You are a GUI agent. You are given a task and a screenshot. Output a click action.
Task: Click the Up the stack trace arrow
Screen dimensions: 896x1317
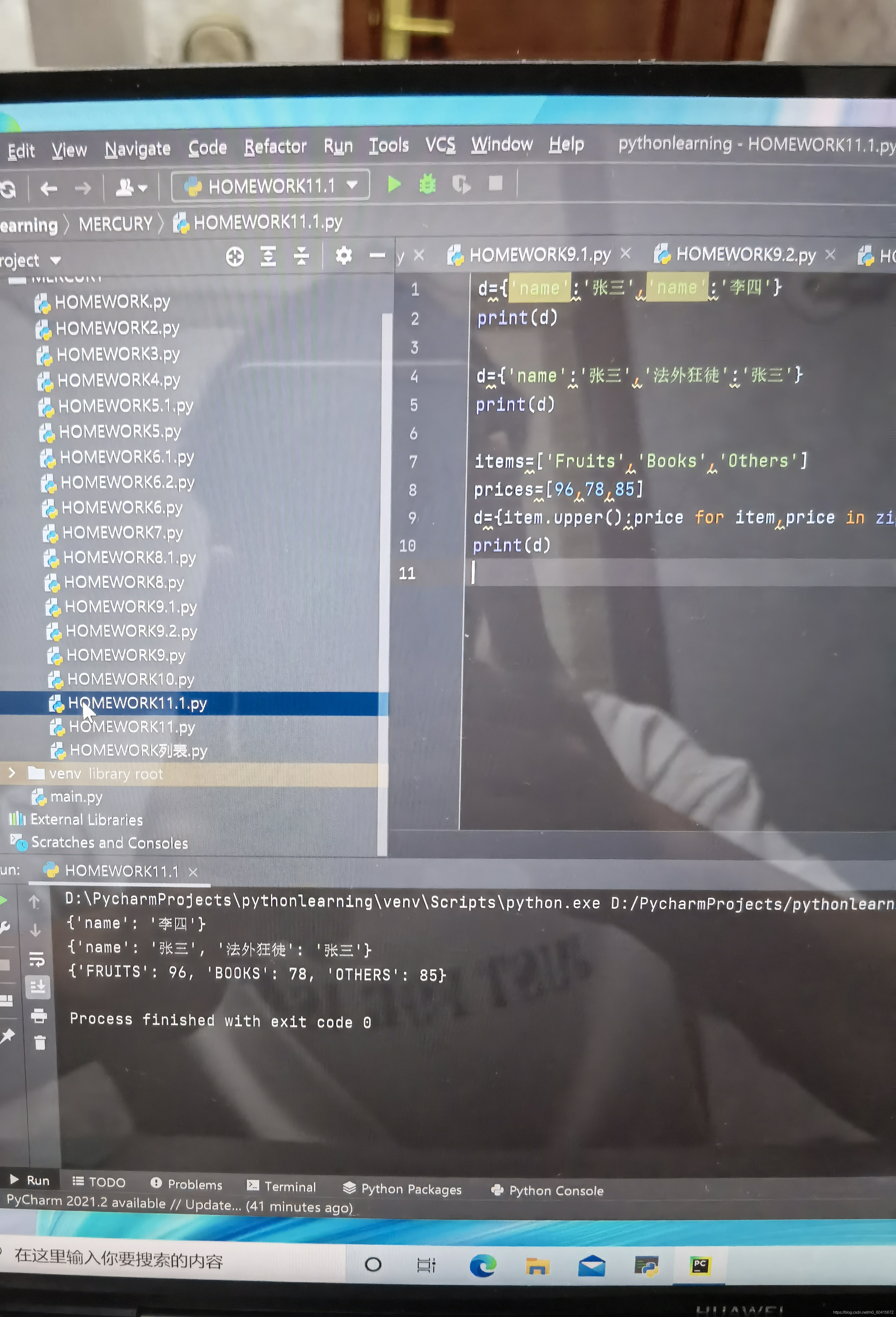click(35, 901)
